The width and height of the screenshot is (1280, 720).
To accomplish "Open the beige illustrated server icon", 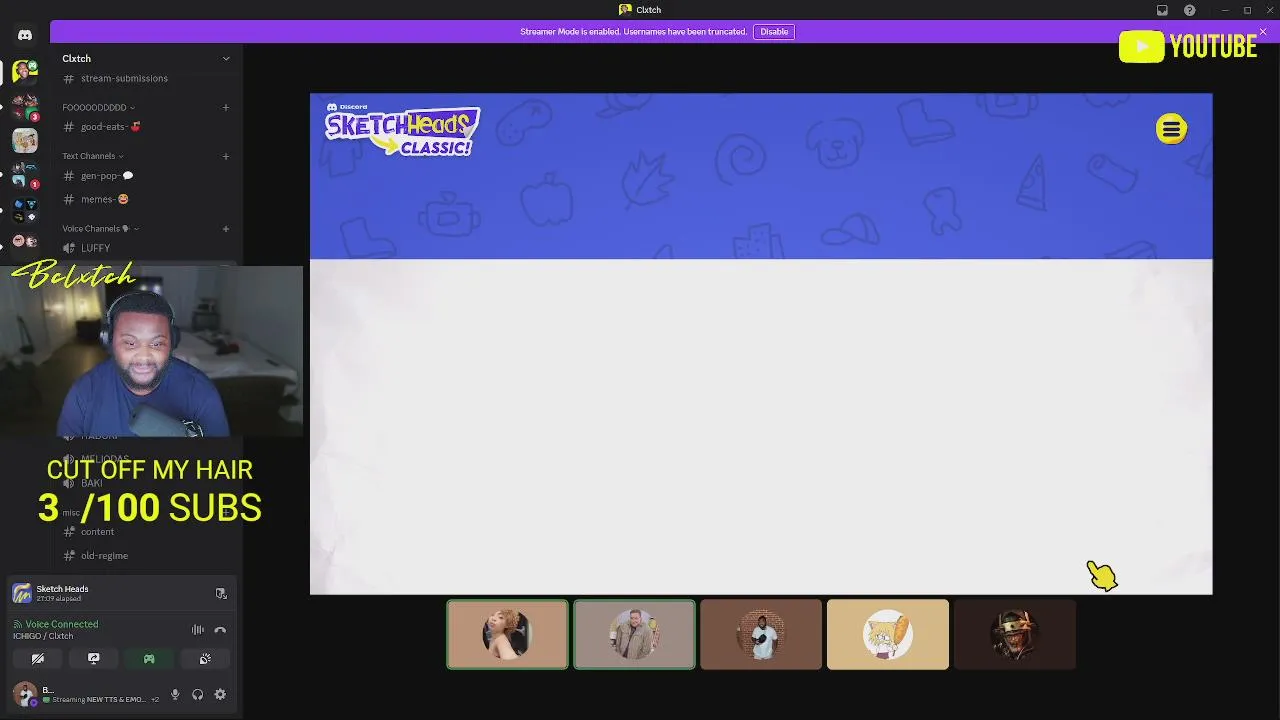I will (25, 140).
